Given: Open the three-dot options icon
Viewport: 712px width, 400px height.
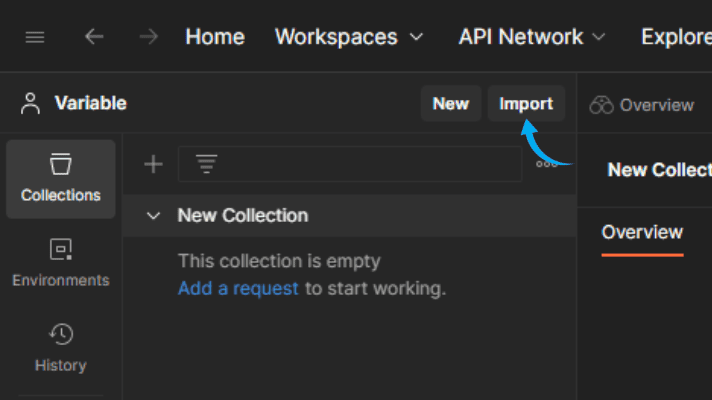Looking at the screenshot, I should coord(547,164).
